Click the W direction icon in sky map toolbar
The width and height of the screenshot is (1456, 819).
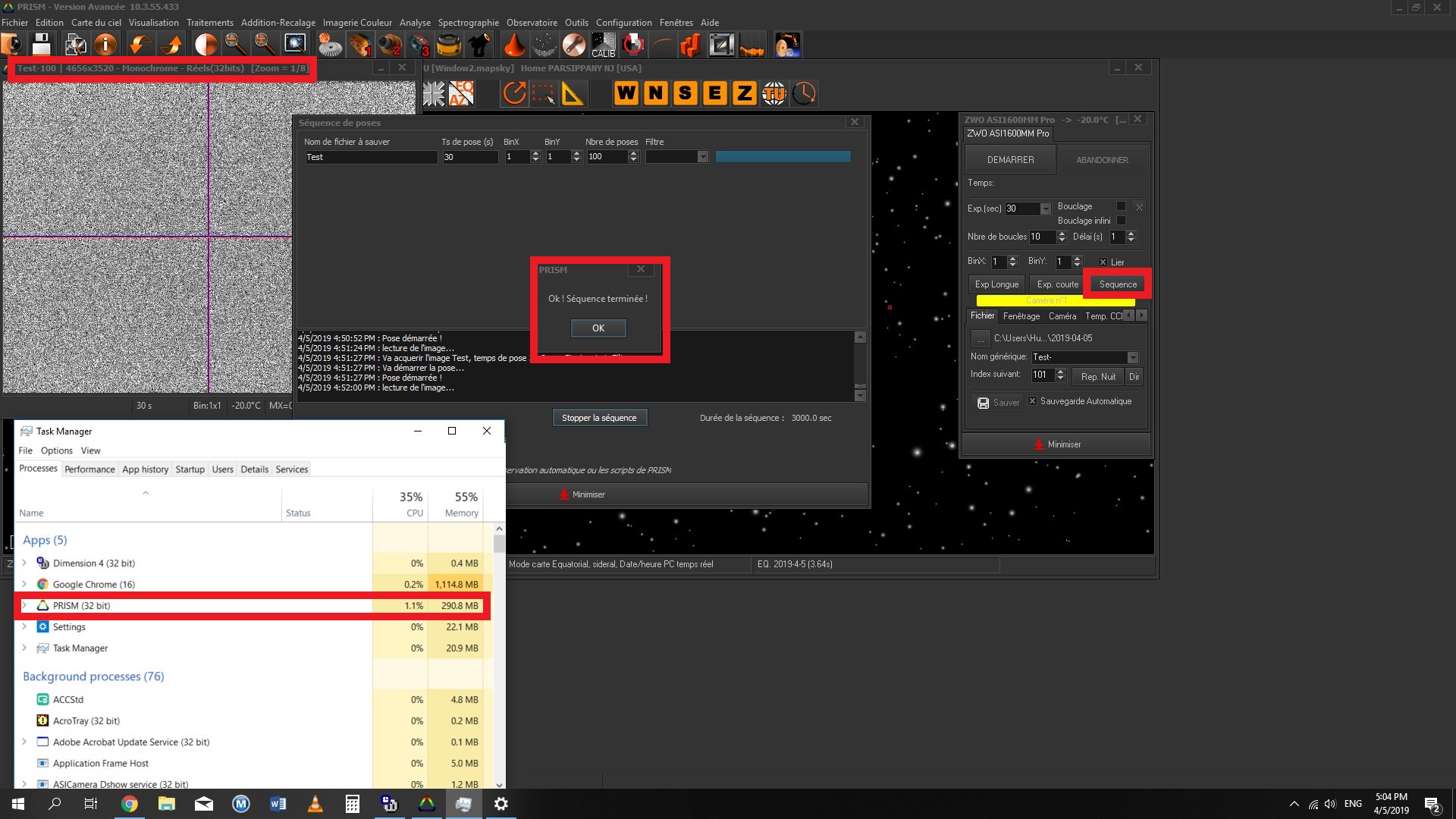click(626, 93)
